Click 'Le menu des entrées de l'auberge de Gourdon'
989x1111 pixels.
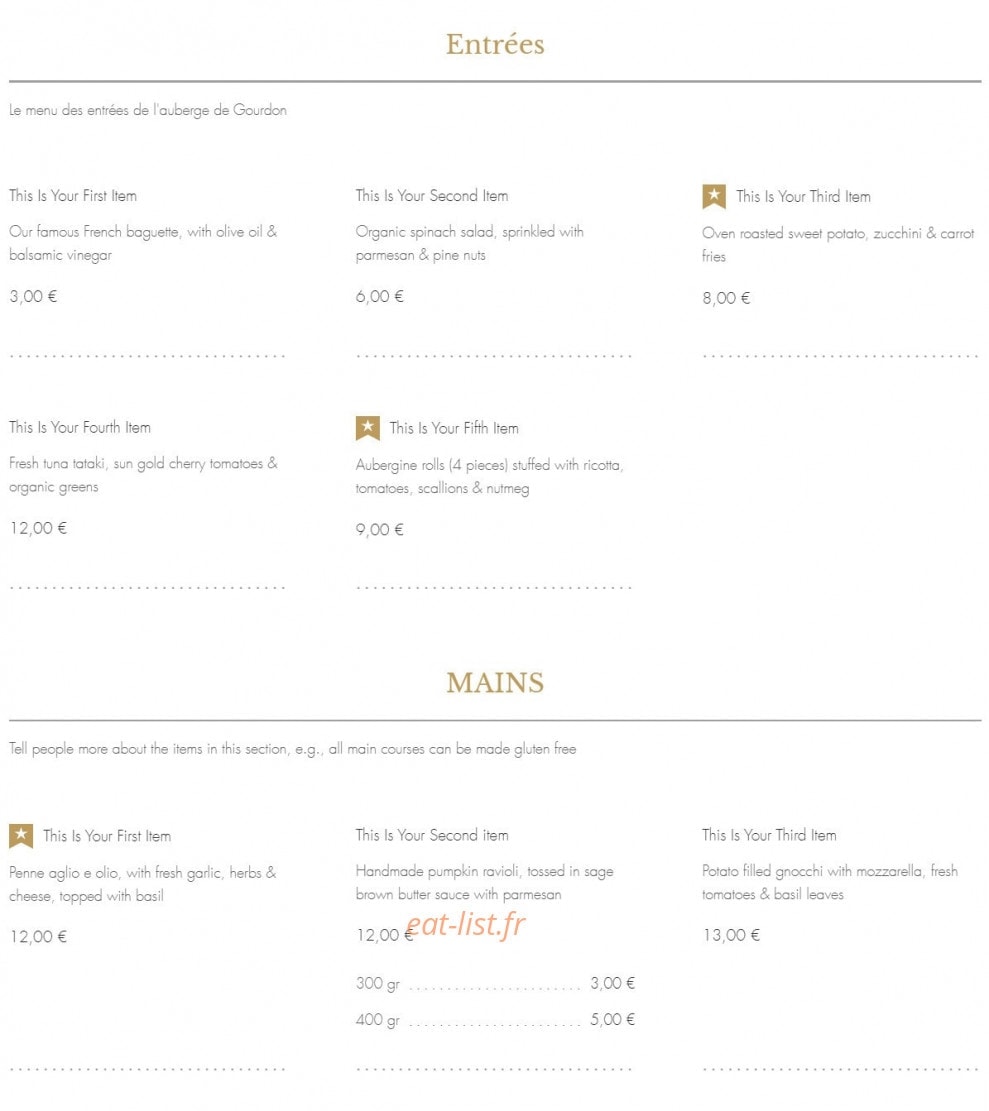(x=148, y=110)
